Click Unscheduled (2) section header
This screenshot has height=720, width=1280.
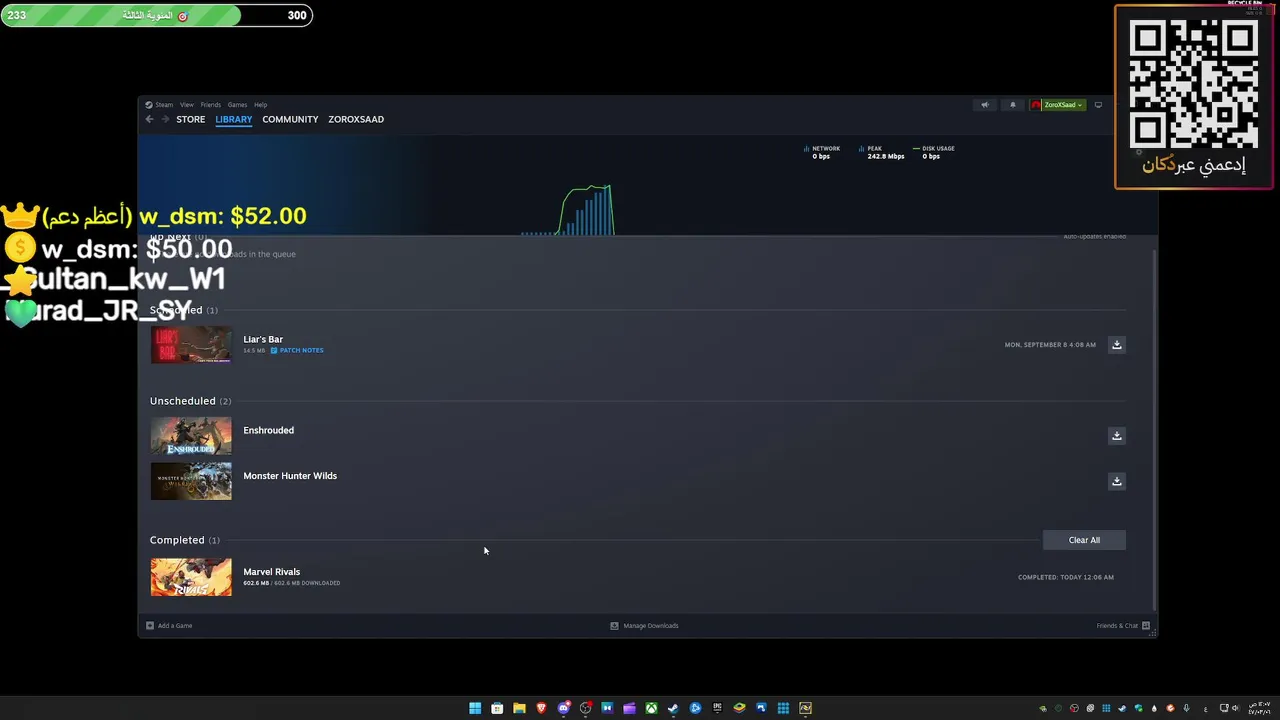190,401
